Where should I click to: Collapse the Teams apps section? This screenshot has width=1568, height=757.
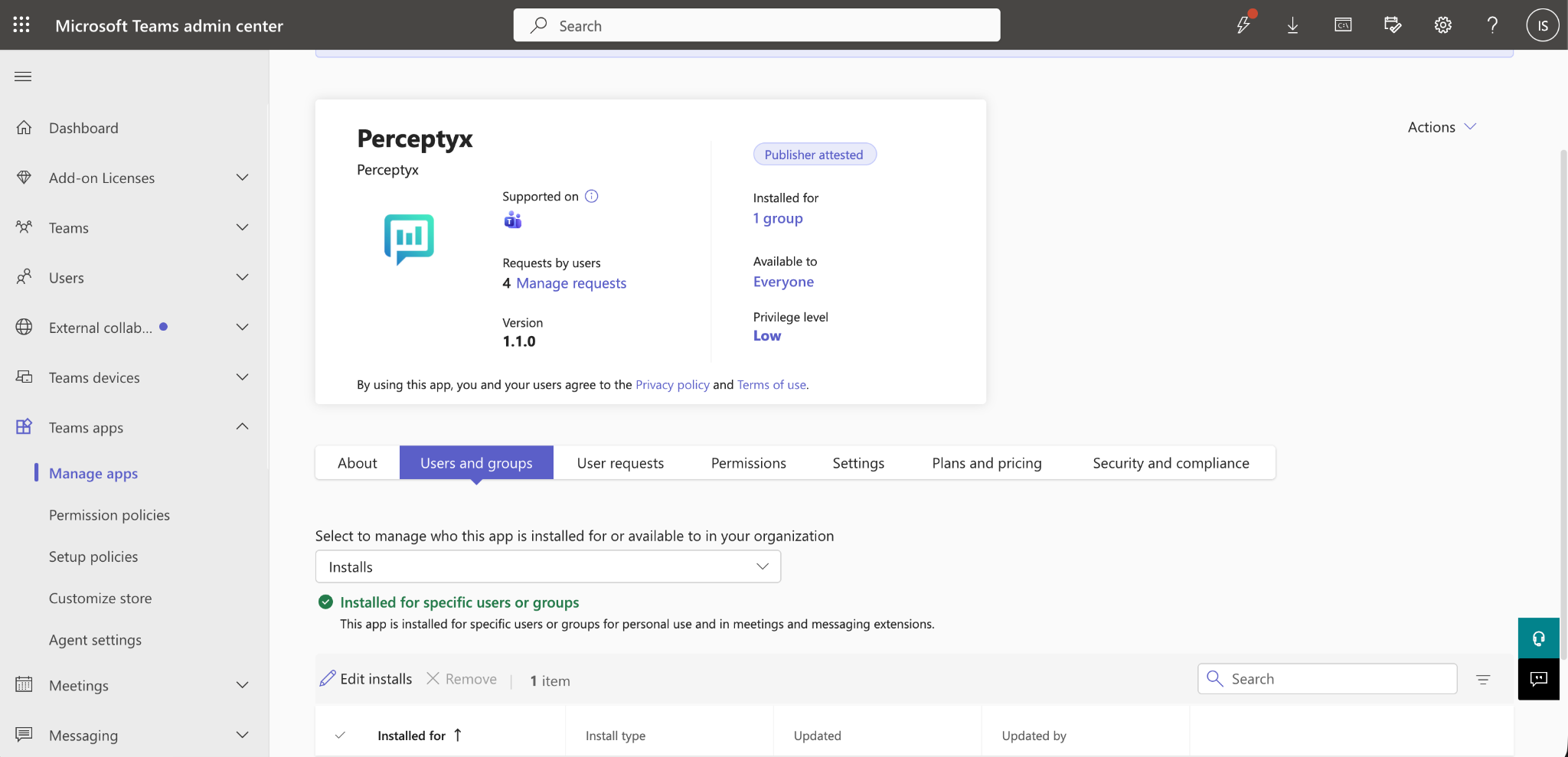(242, 426)
